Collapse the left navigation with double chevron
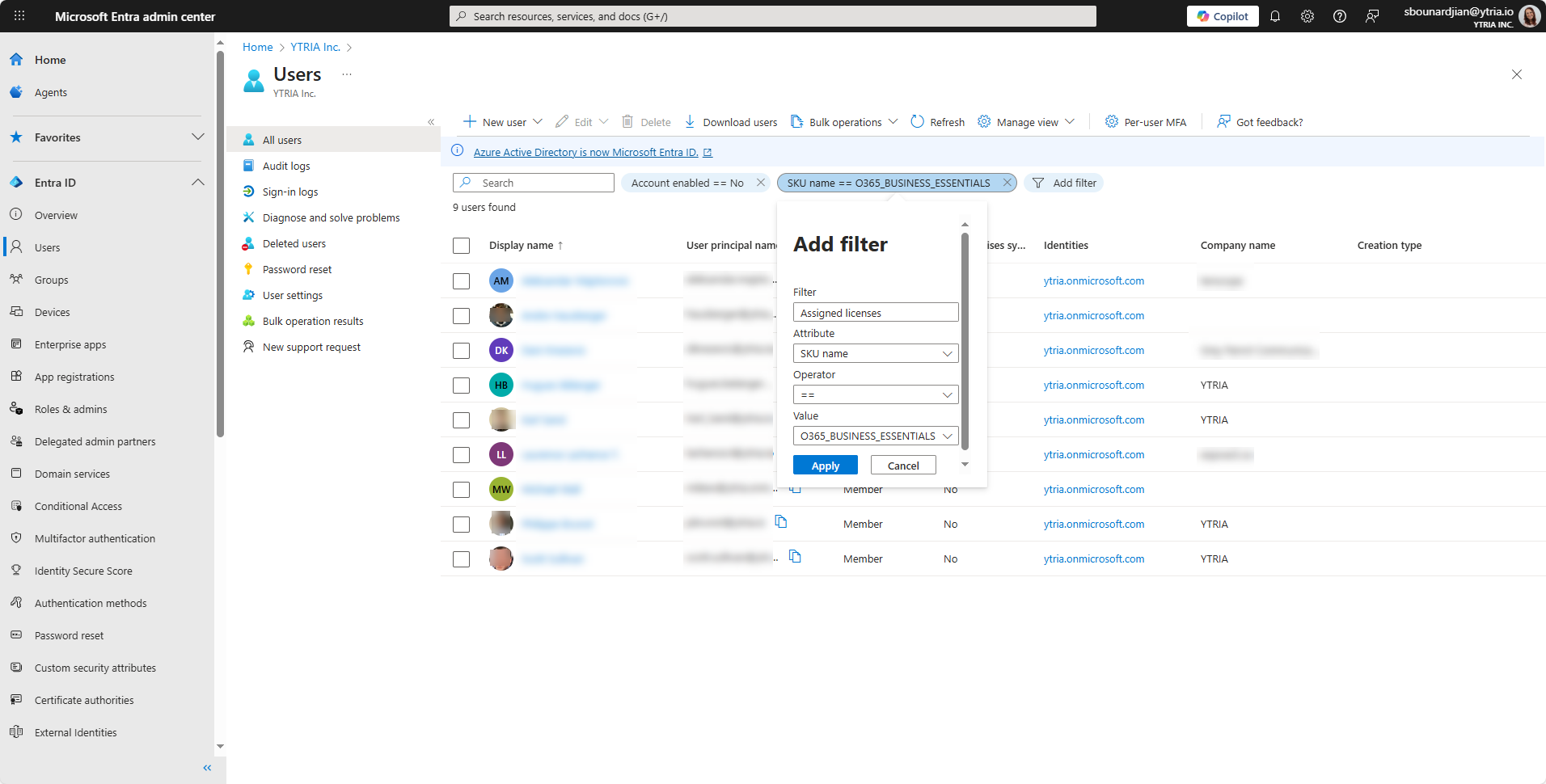 [207, 768]
